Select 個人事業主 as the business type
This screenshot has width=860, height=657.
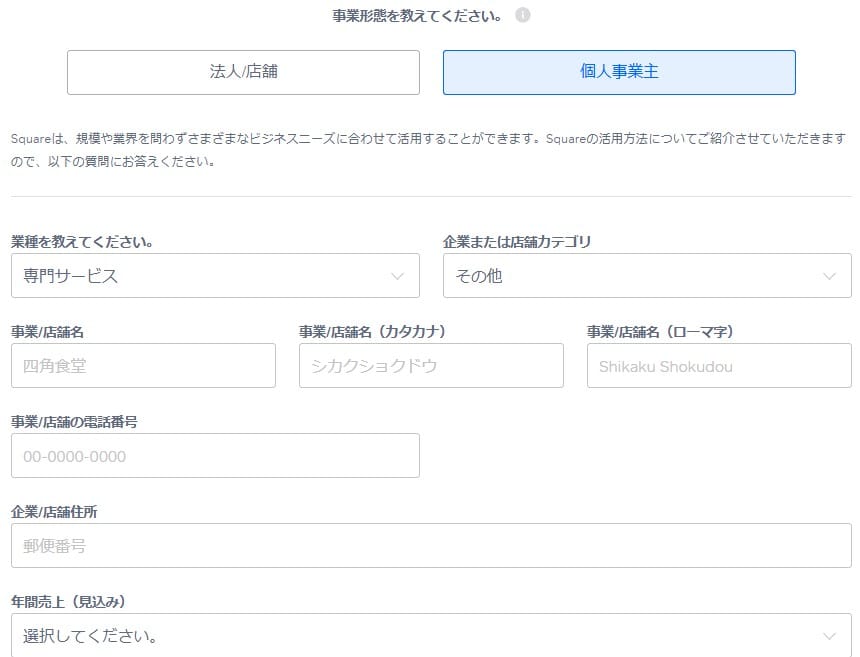click(619, 72)
